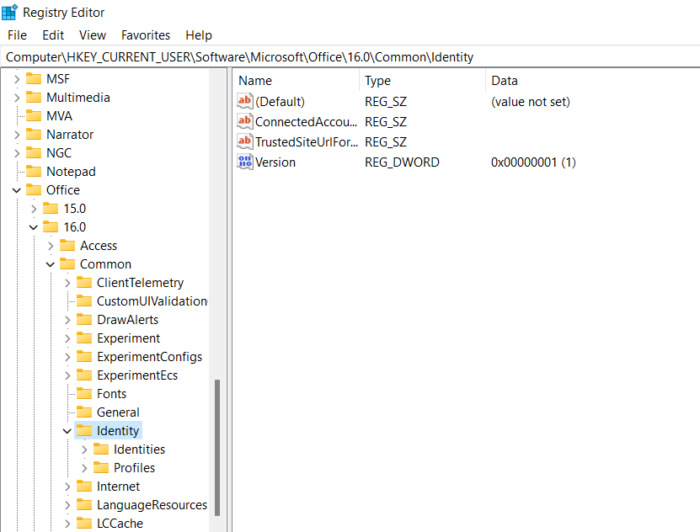Collapse the Identity key
The image size is (700, 532).
click(x=67, y=431)
